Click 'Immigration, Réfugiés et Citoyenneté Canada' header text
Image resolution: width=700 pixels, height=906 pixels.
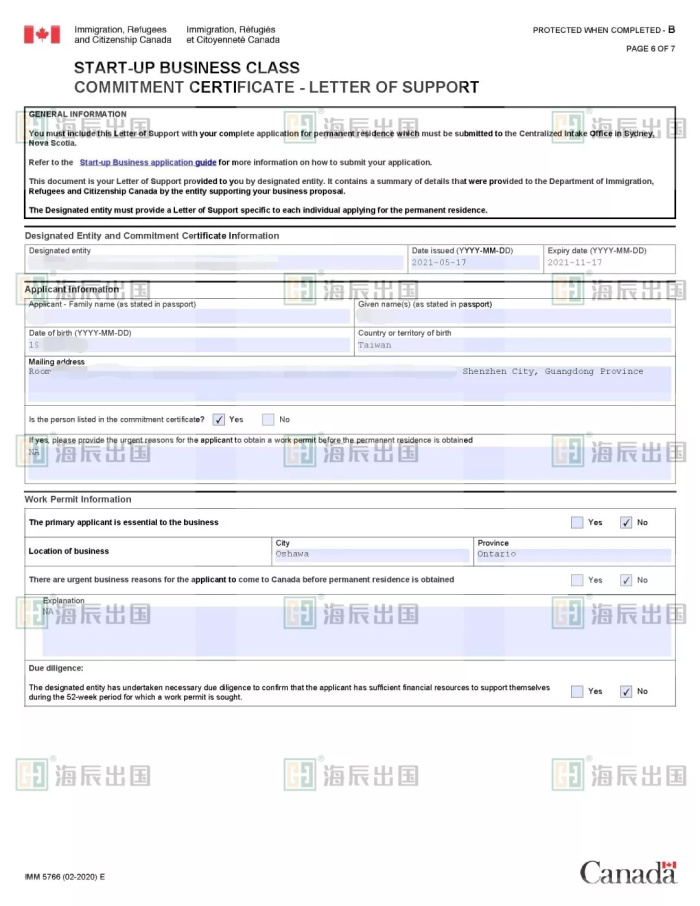[x=233, y=35]
